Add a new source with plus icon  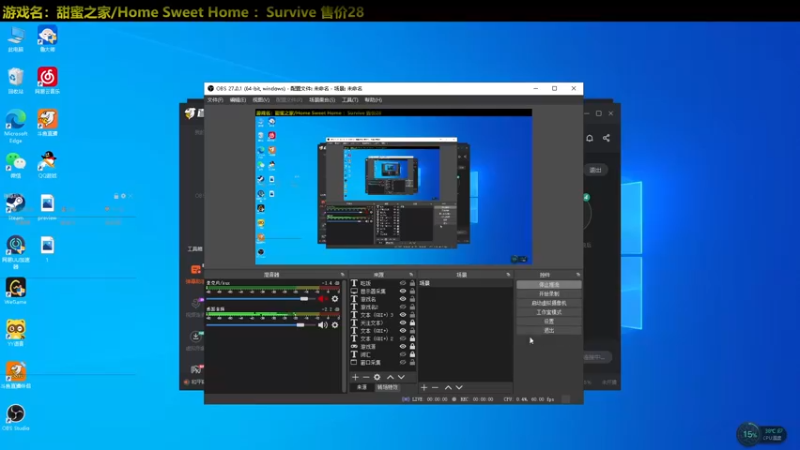pos(355,377)
